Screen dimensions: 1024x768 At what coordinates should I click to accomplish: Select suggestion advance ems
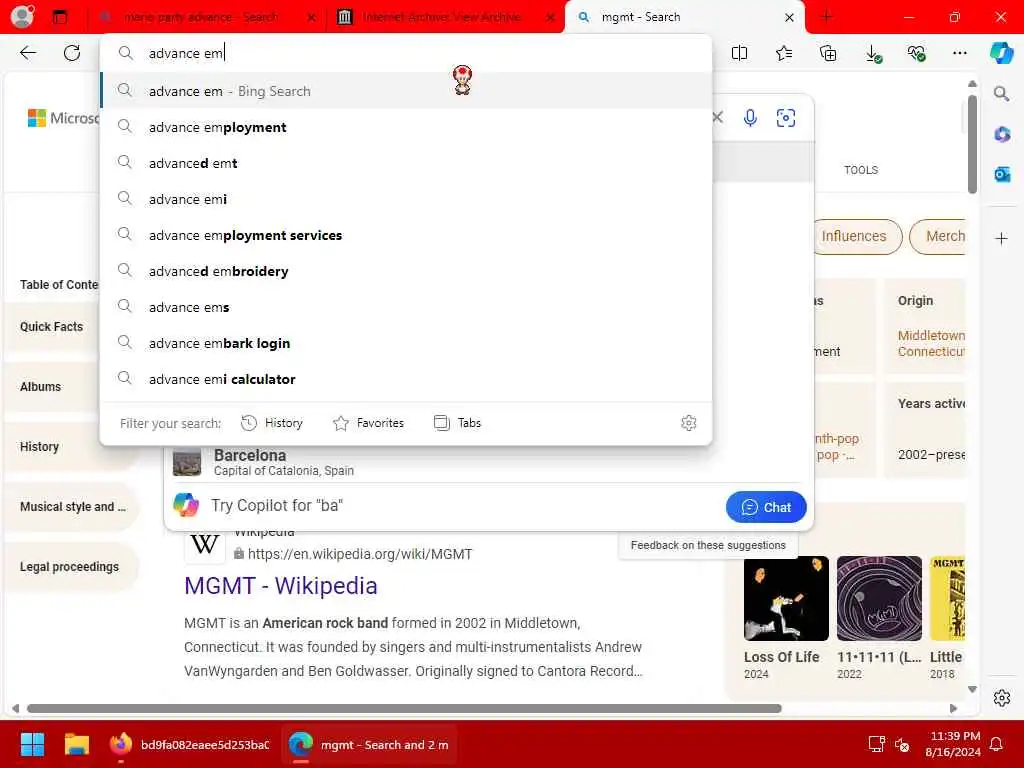406,306
